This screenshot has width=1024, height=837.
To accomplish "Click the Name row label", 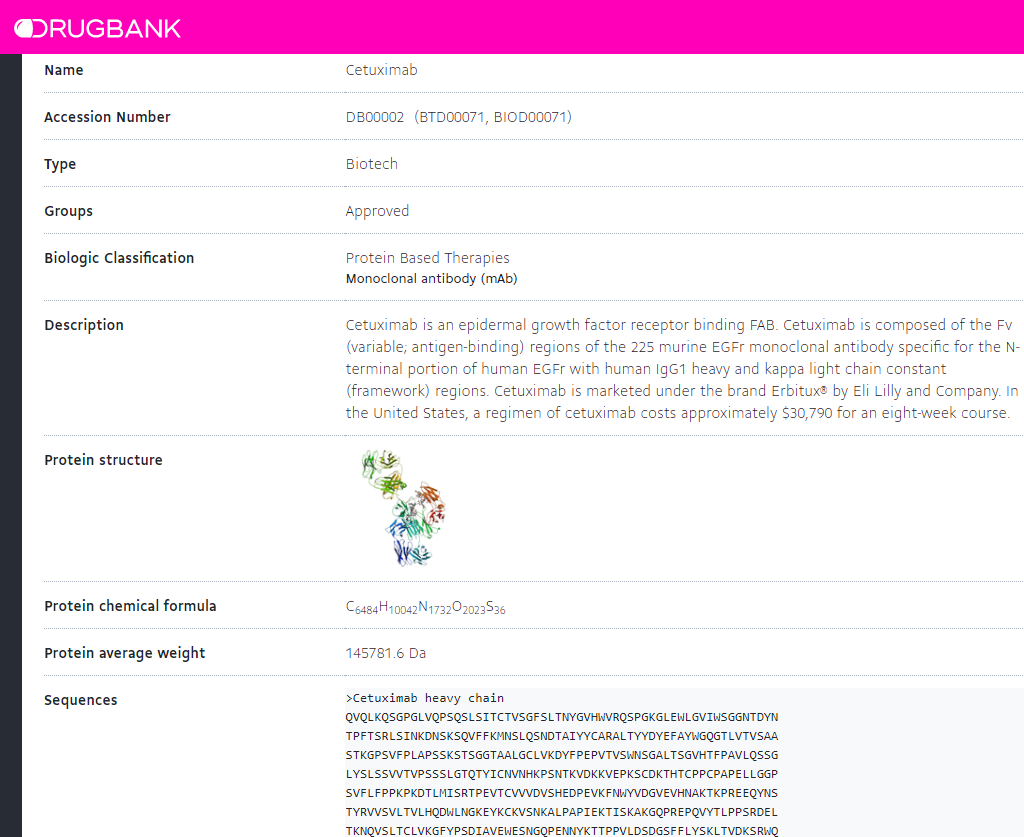I will [x=63, y=70].
